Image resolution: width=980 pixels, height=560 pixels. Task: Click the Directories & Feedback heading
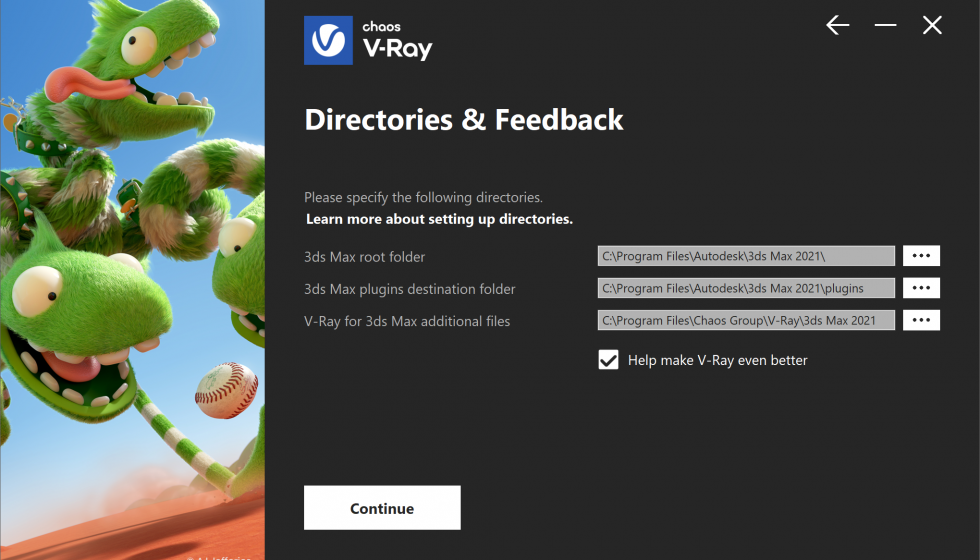[x=464, y=119]
